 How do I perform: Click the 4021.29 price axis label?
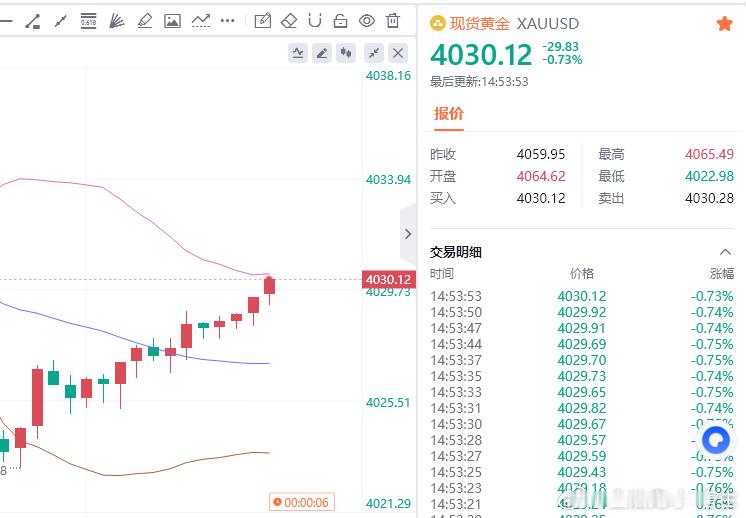pyautogui.click(x=388, y=504)
